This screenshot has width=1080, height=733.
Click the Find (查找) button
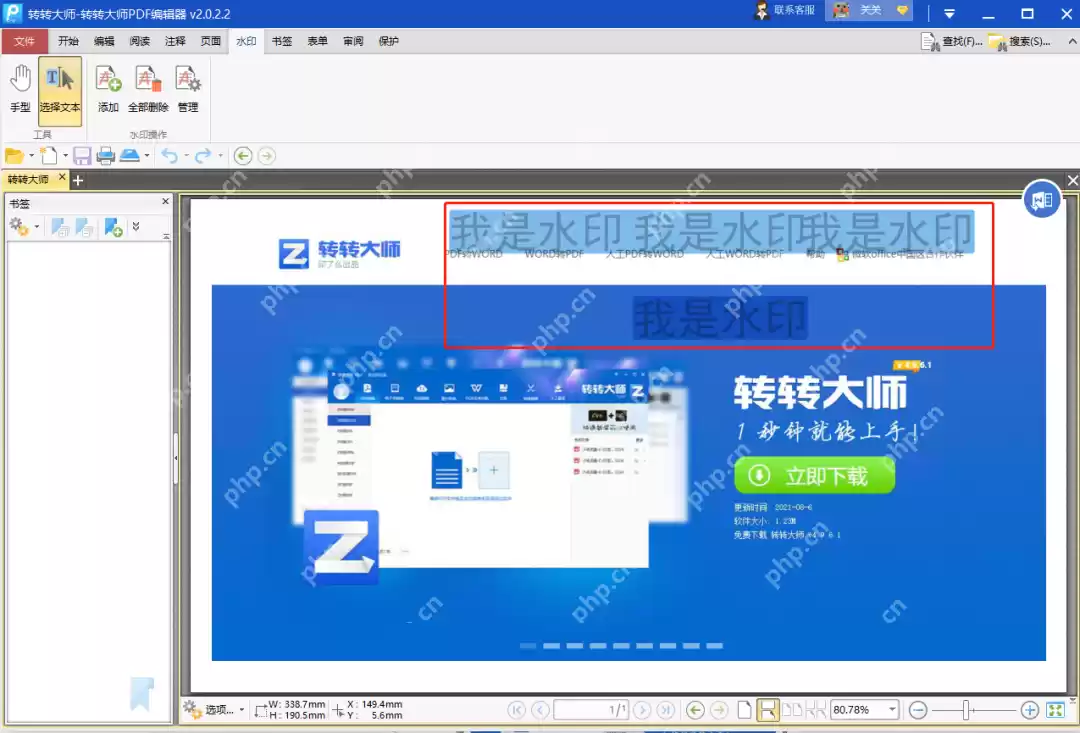point(953,42)
